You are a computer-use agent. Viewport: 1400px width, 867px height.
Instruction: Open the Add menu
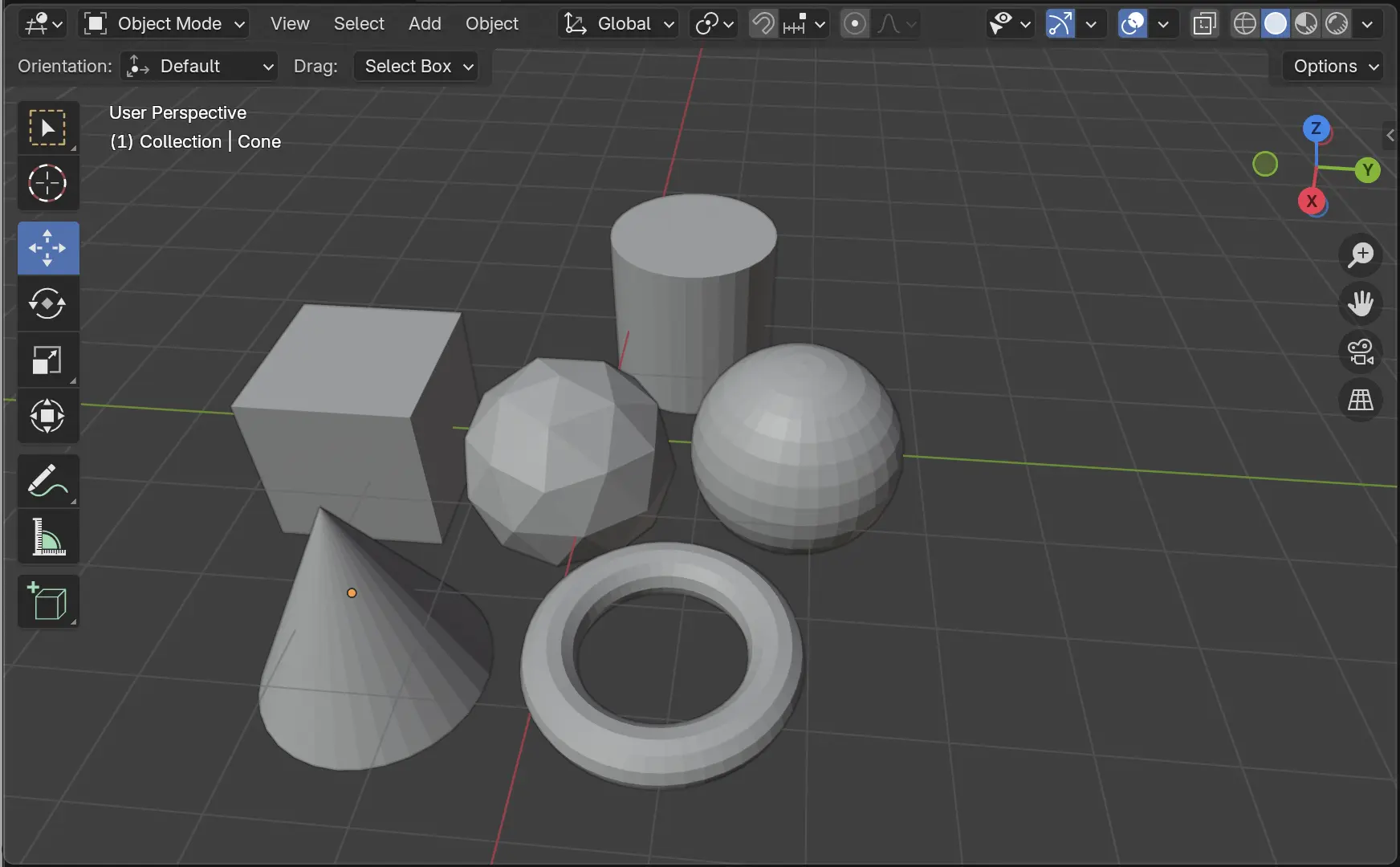tap(425, 24)
